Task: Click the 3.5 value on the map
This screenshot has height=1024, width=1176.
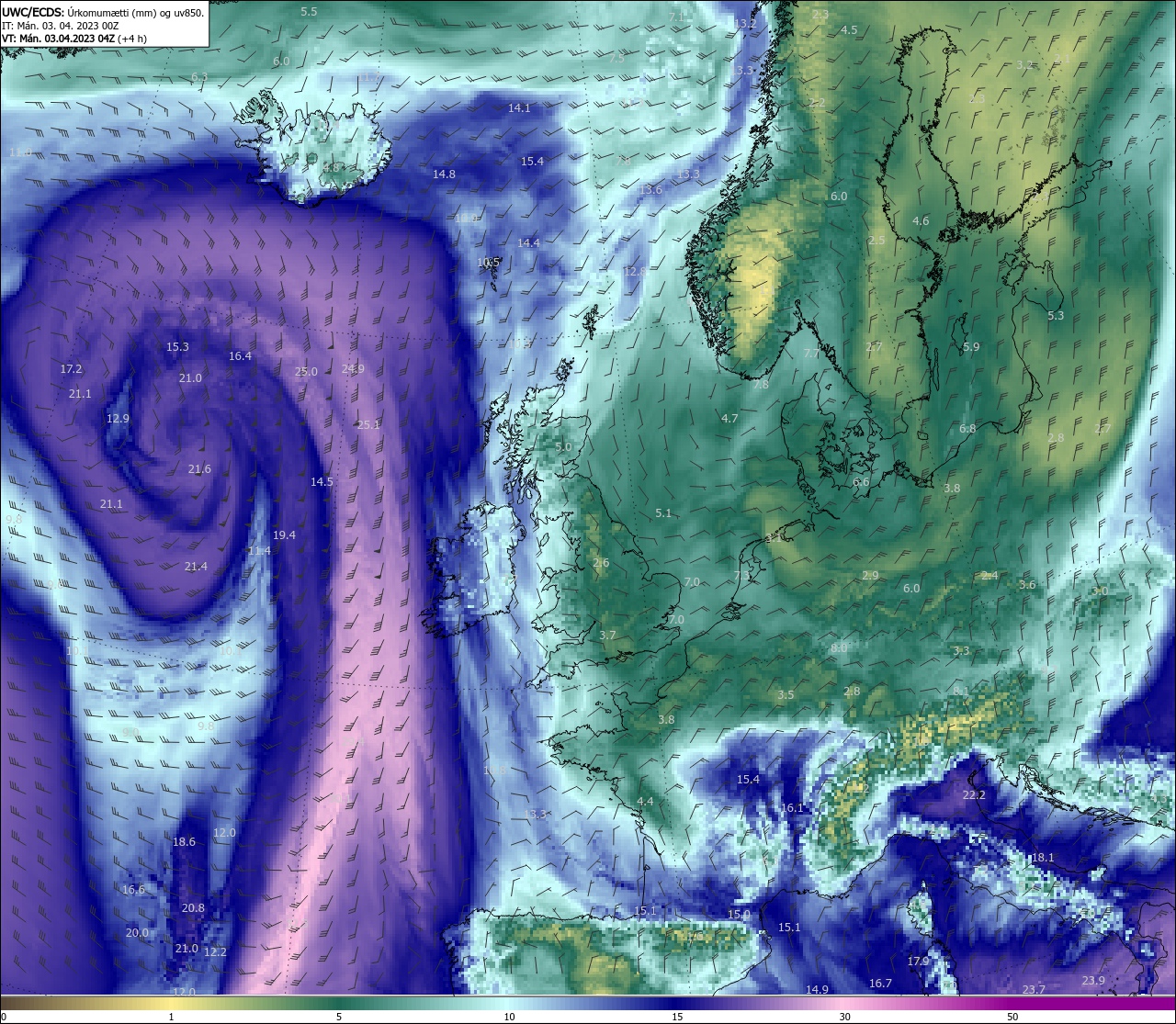Action: 785,695
